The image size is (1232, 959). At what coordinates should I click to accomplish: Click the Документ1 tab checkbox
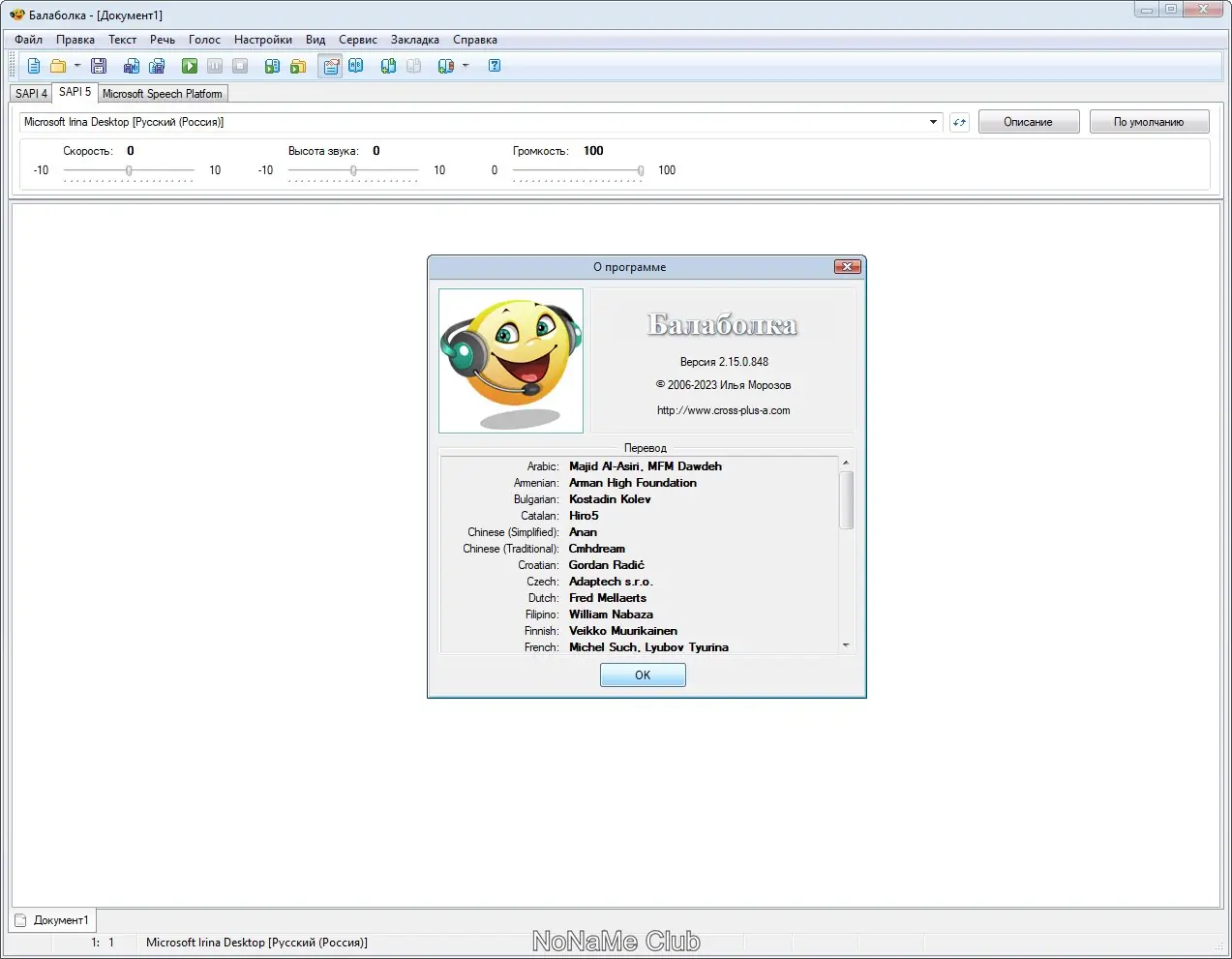[20, 920]
